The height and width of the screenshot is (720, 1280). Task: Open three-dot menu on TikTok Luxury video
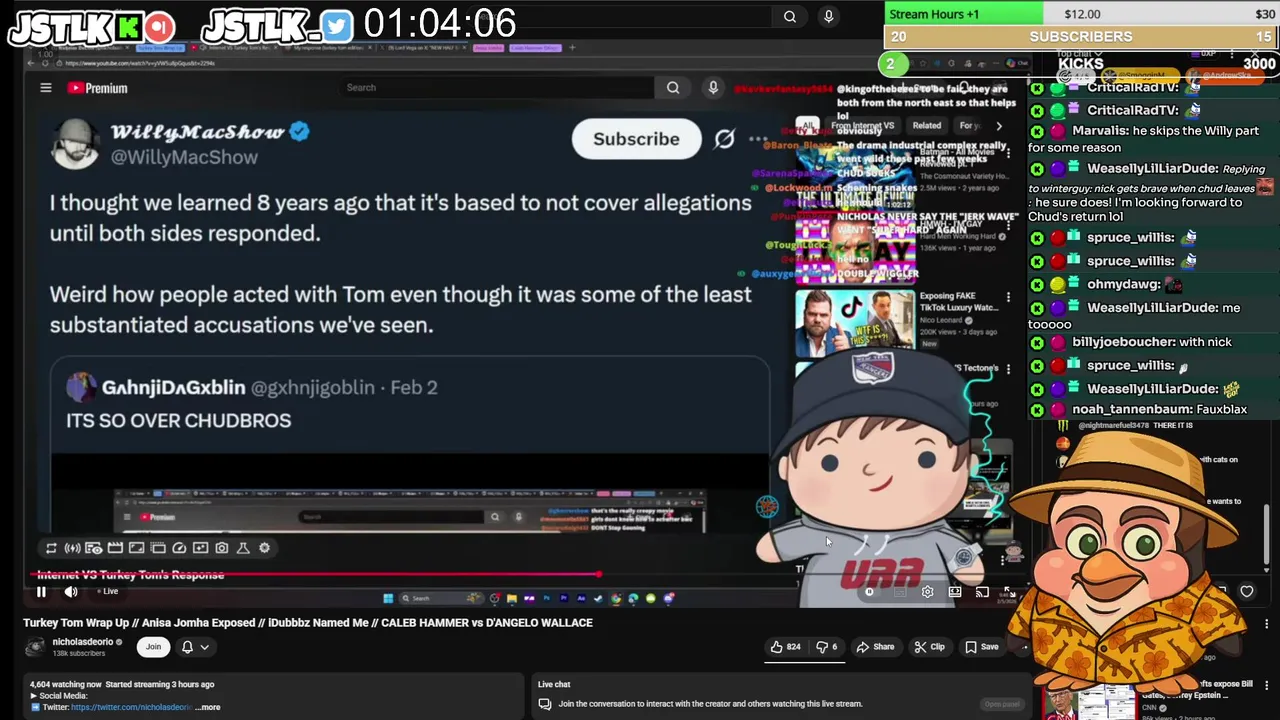click(x=1008, y=298)
